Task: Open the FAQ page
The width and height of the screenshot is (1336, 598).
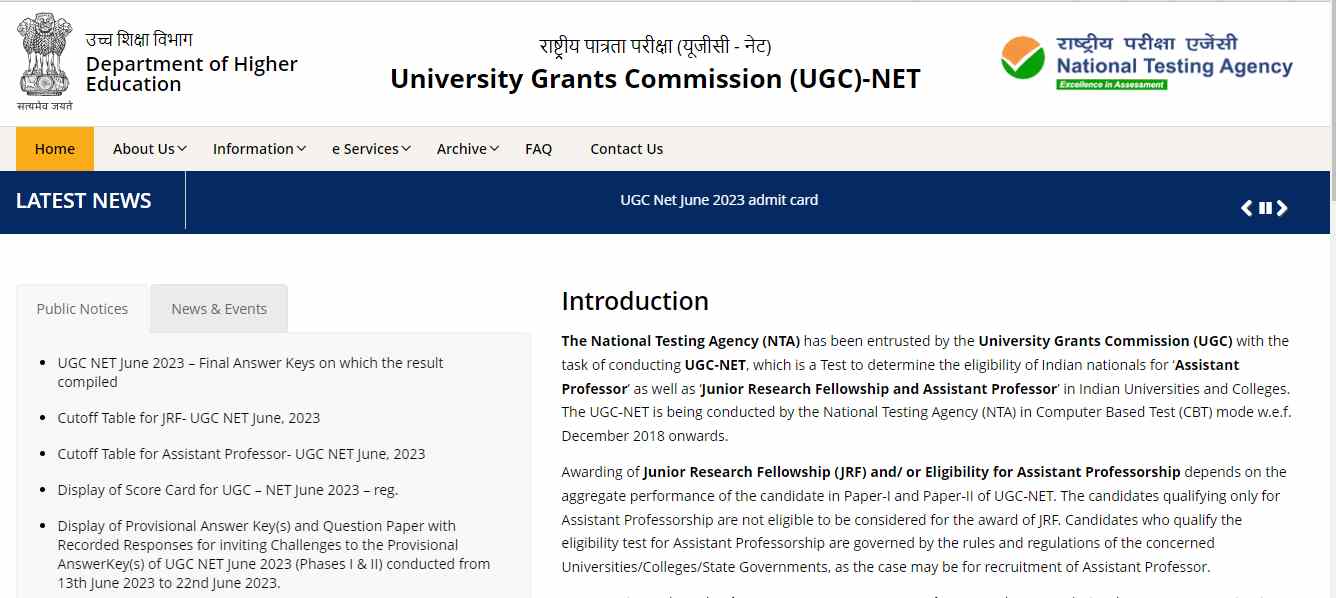Action: pyautogui.click(x=538, y=149)
